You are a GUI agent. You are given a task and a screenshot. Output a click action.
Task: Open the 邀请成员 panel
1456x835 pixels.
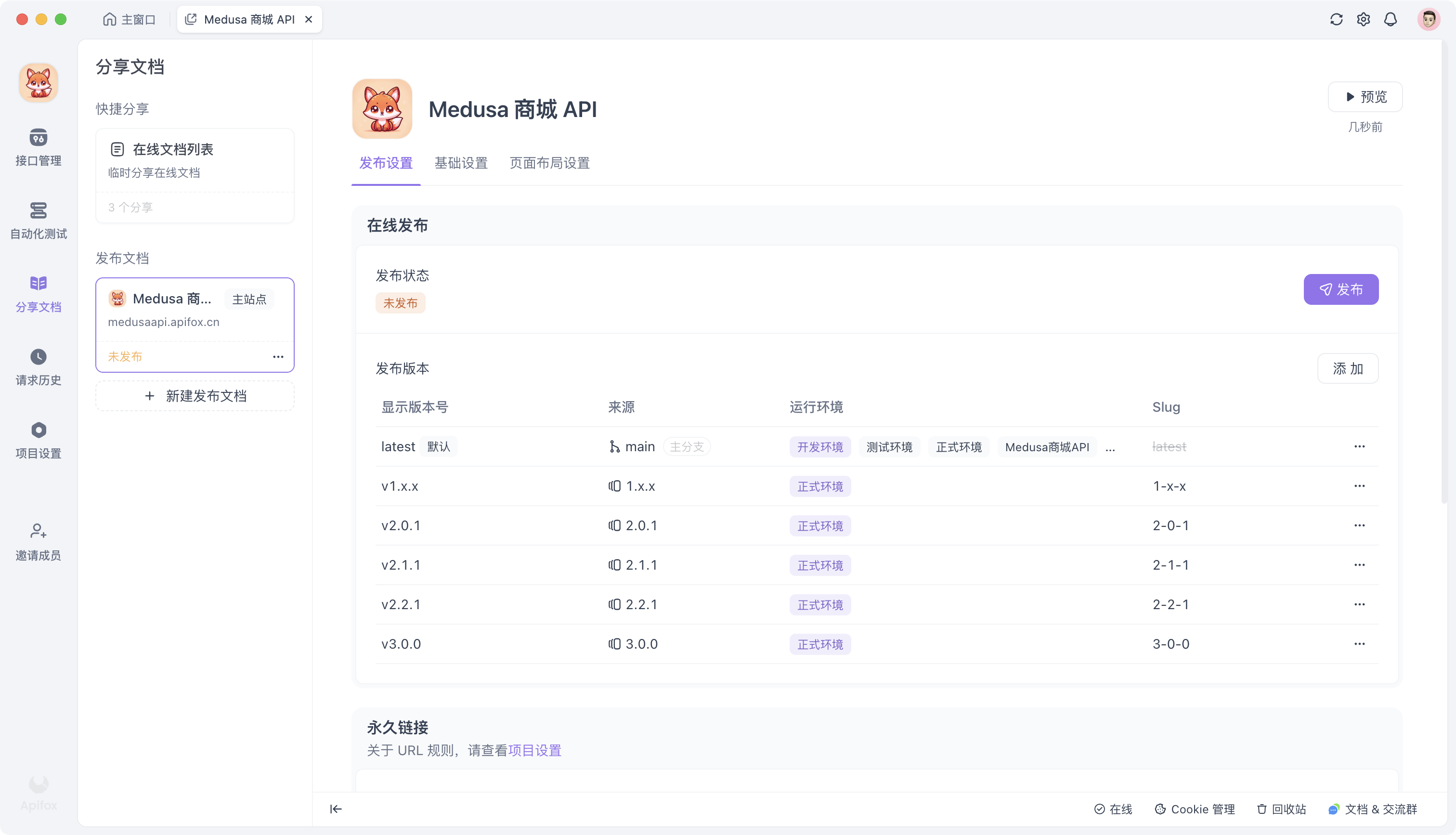(x=38, y=541)
